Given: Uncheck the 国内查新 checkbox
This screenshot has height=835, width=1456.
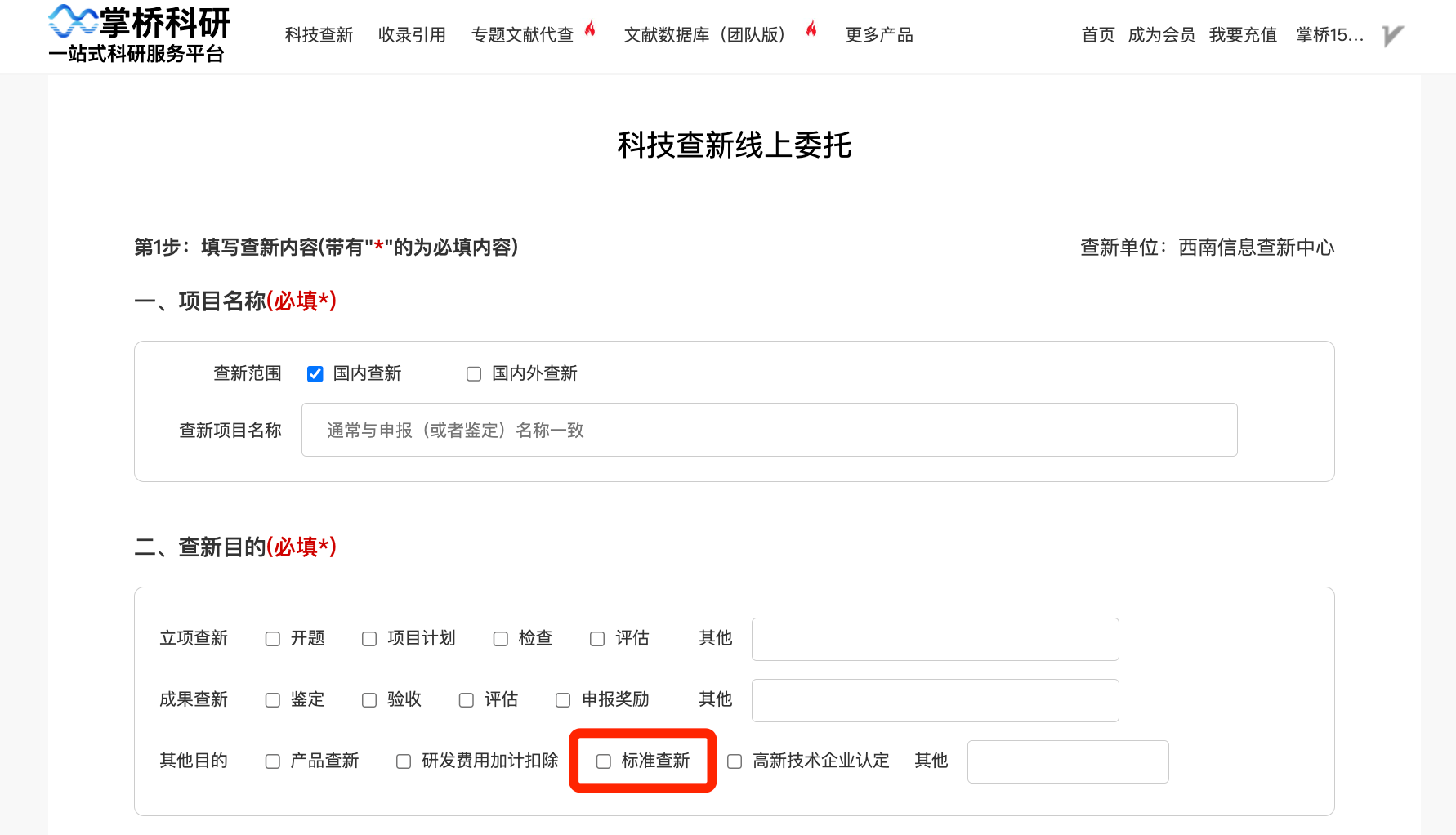Looking at the screenshot, I should click(x=315, y=374).
